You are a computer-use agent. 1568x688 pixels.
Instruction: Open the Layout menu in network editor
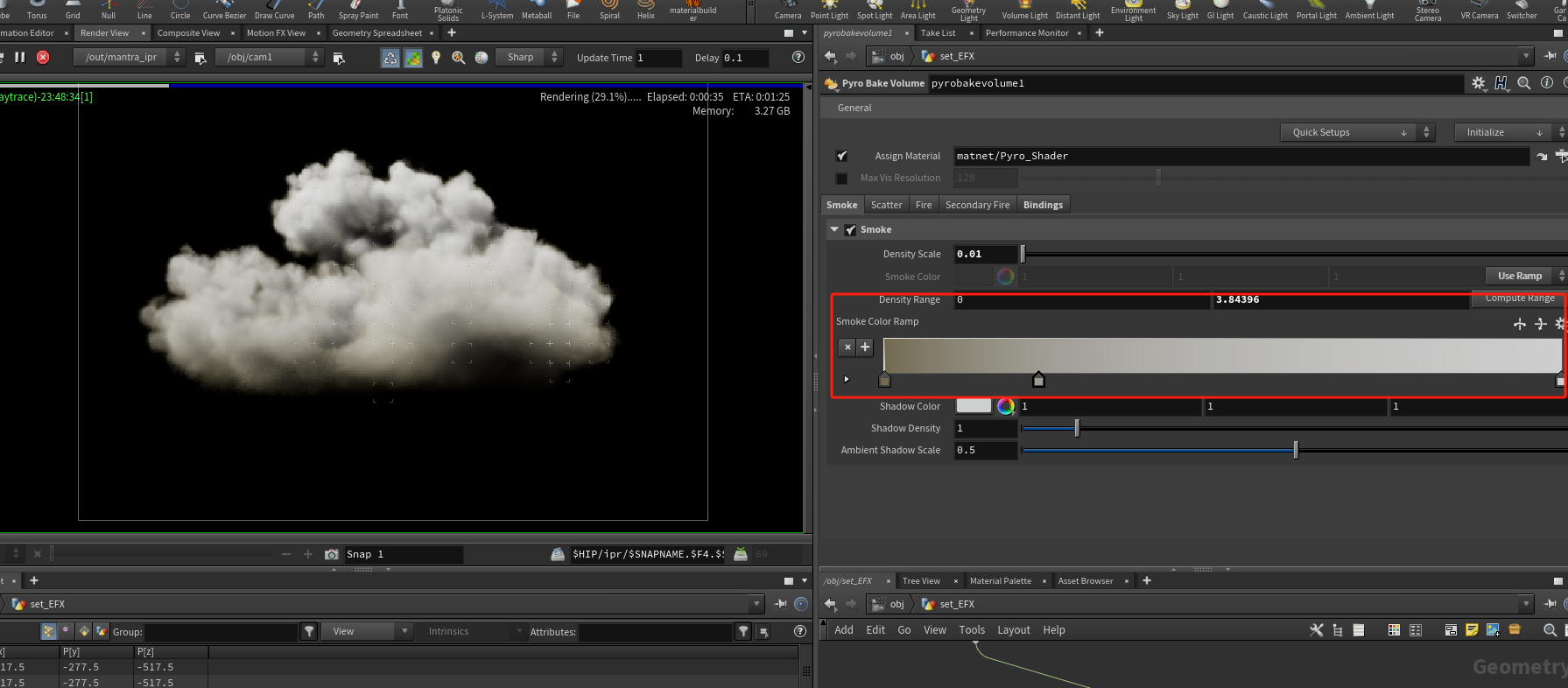1014,630
